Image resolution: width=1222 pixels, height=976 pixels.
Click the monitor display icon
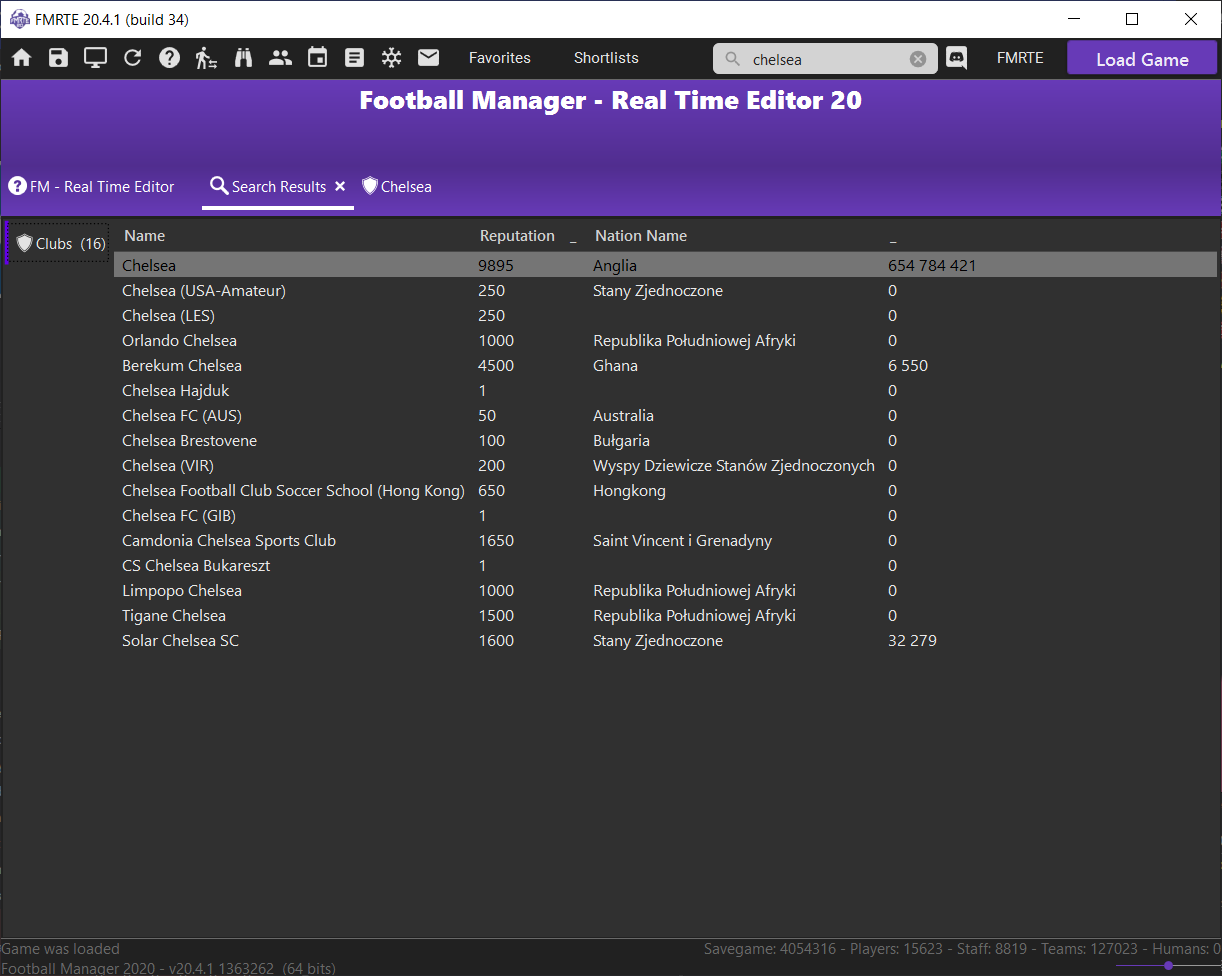[96, 58]
